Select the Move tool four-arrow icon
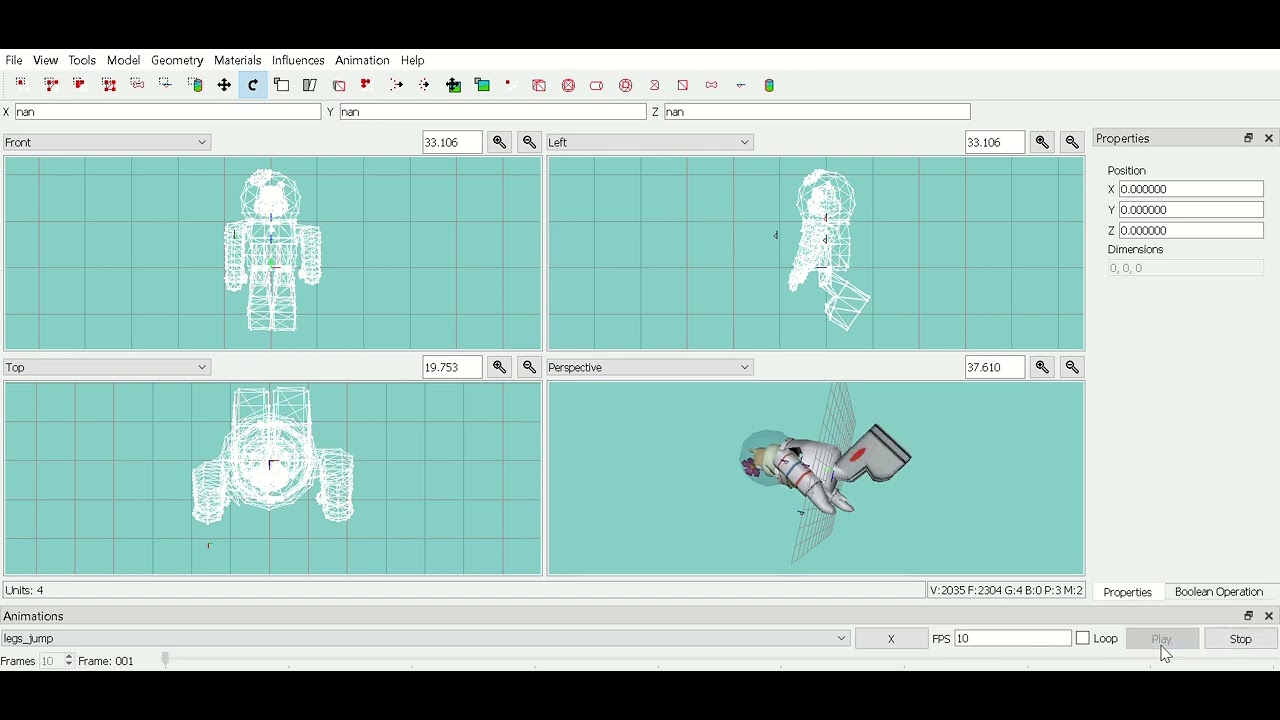 pyautogui.click(x=224, y=85)
